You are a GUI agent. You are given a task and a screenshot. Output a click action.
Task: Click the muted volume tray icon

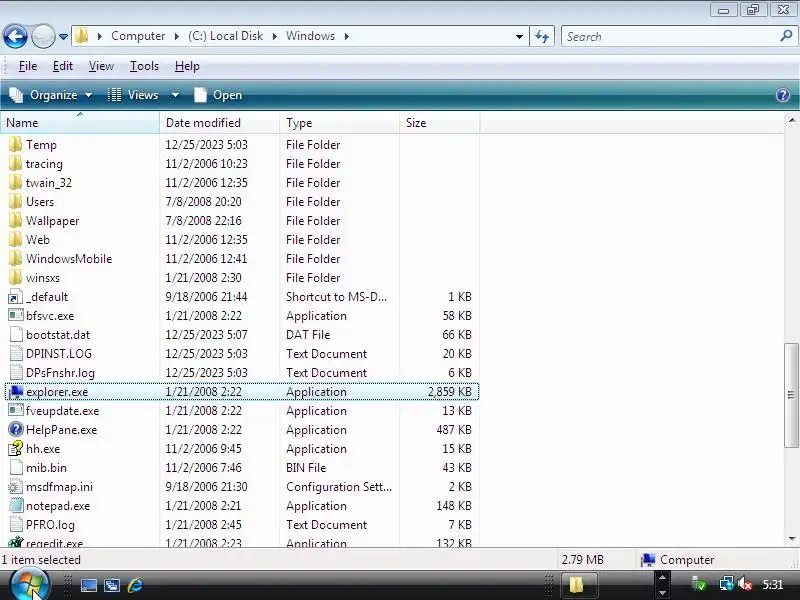click(x=744, y=584)
